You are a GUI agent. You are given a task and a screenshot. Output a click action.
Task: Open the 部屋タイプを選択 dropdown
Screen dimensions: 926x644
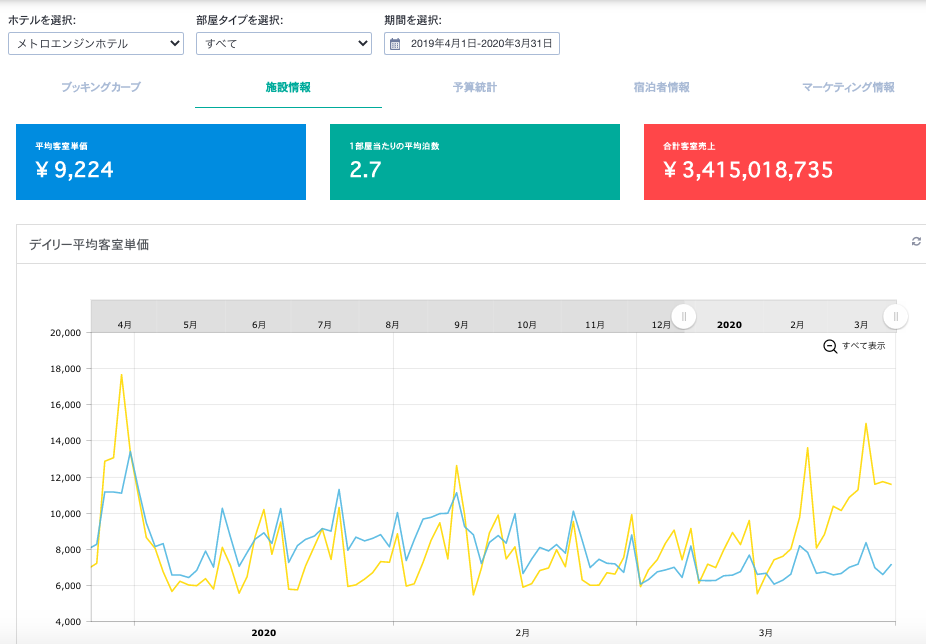tap(283, 44)
